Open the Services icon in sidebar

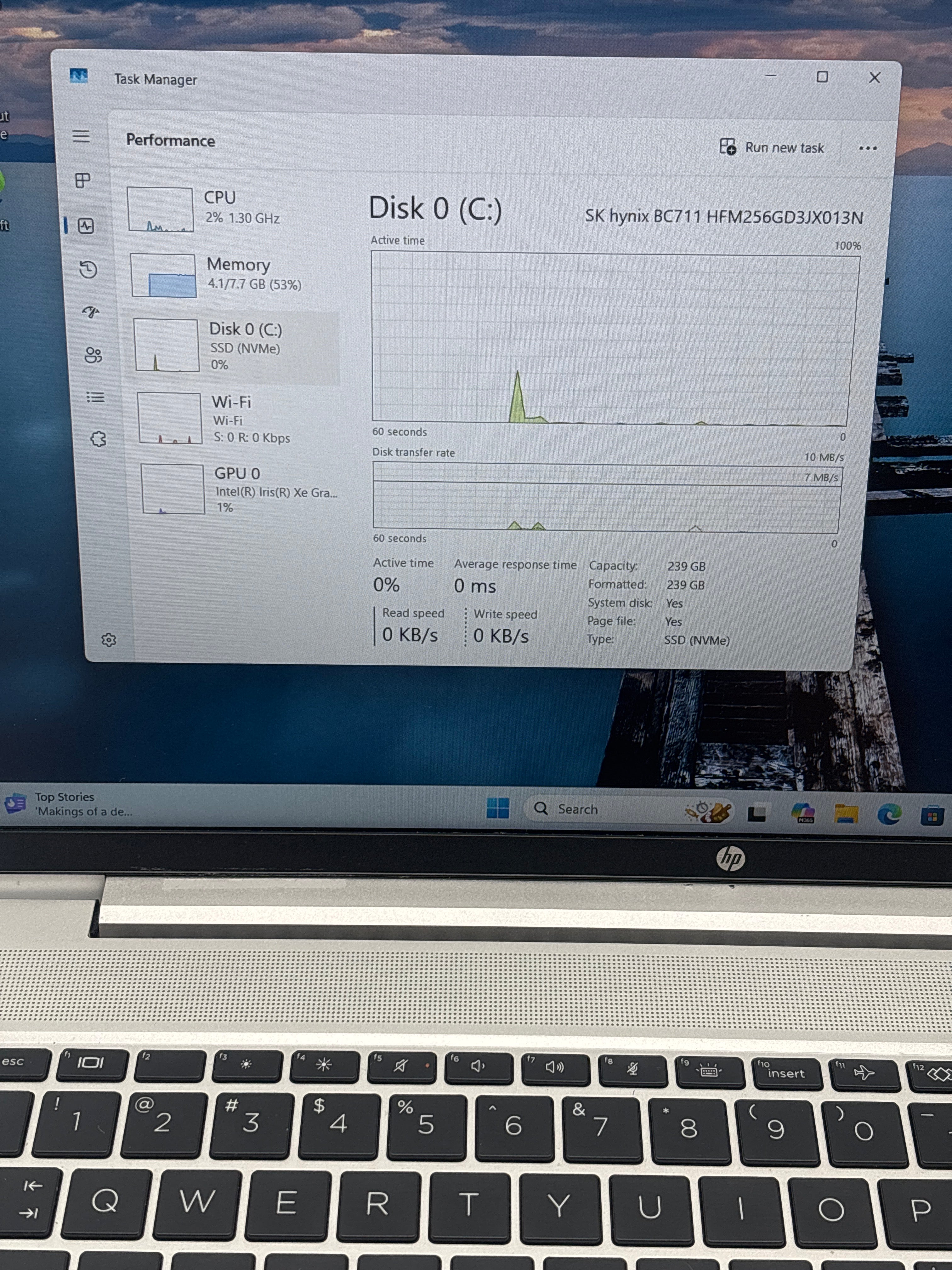(98, 439)
